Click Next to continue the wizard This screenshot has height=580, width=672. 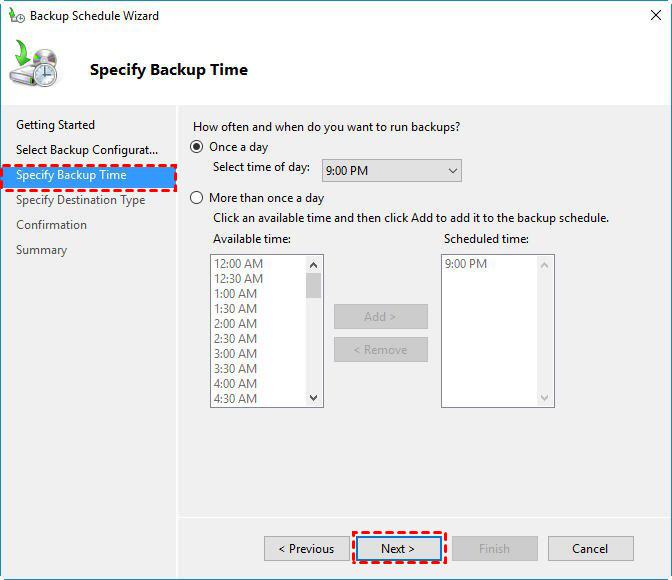pos(398,548)
